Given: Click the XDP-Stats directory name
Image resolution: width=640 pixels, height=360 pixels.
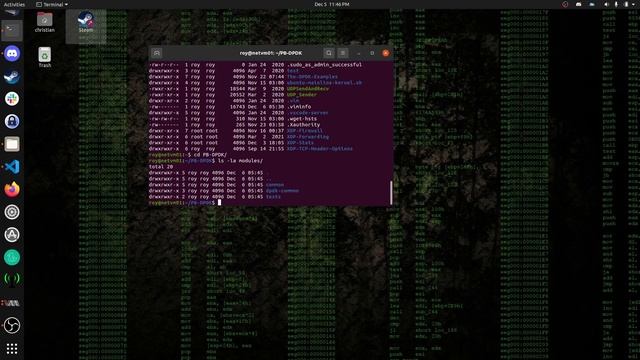Looking at the screenshot, I should [300, 143].
